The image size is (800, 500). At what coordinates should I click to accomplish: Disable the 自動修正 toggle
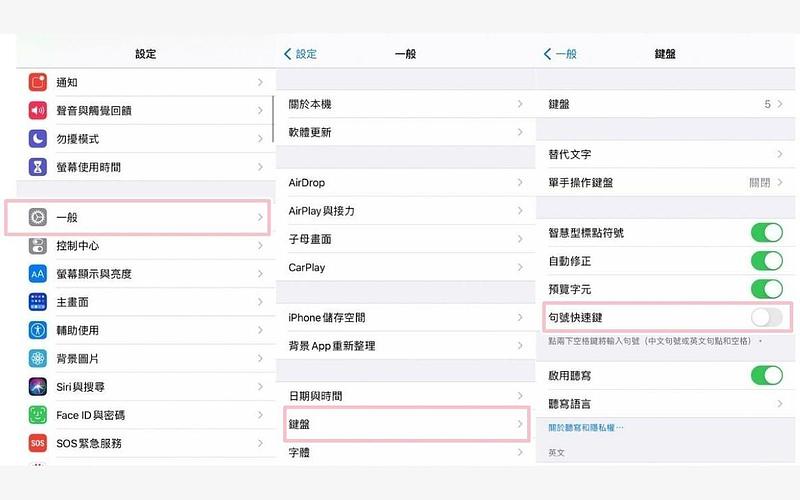click(x=766, y=261)
